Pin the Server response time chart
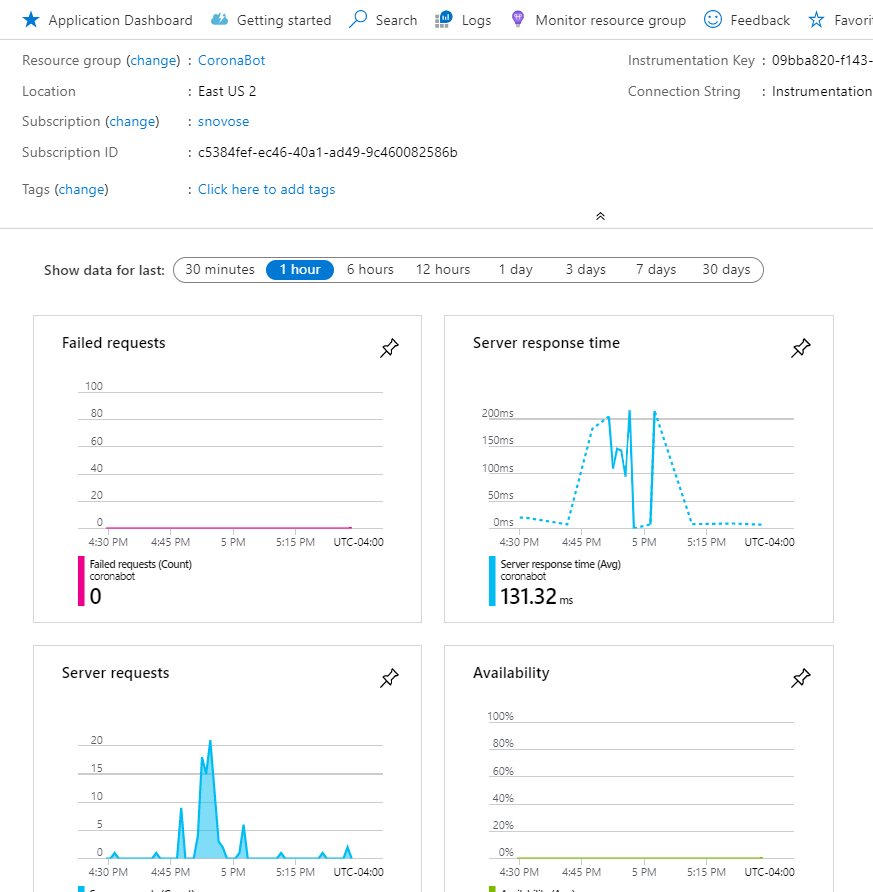Viewport: 873px width, 892px height. click(801, 348)
